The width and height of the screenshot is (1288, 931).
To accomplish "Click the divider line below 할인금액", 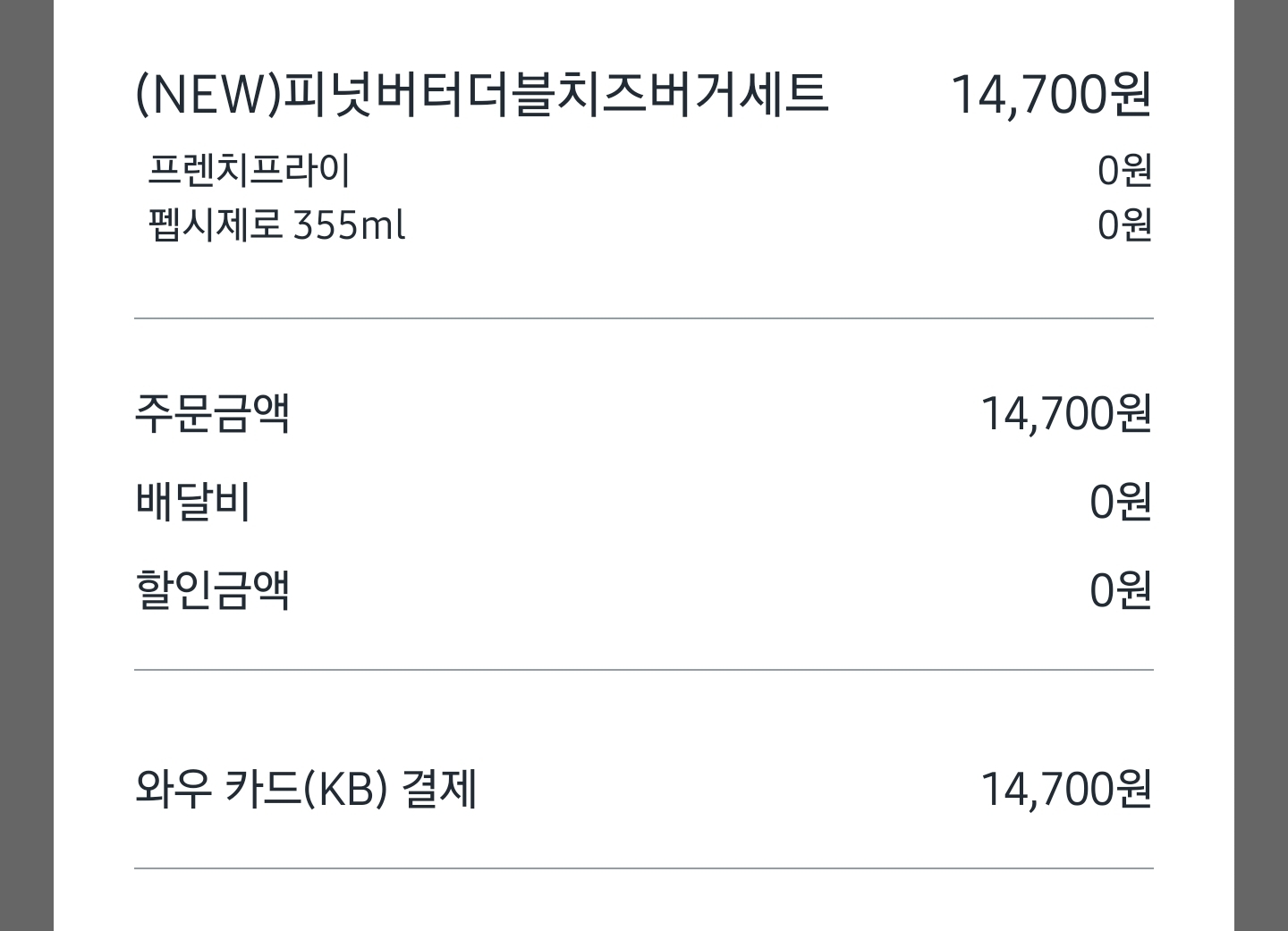I will (644, 670).
